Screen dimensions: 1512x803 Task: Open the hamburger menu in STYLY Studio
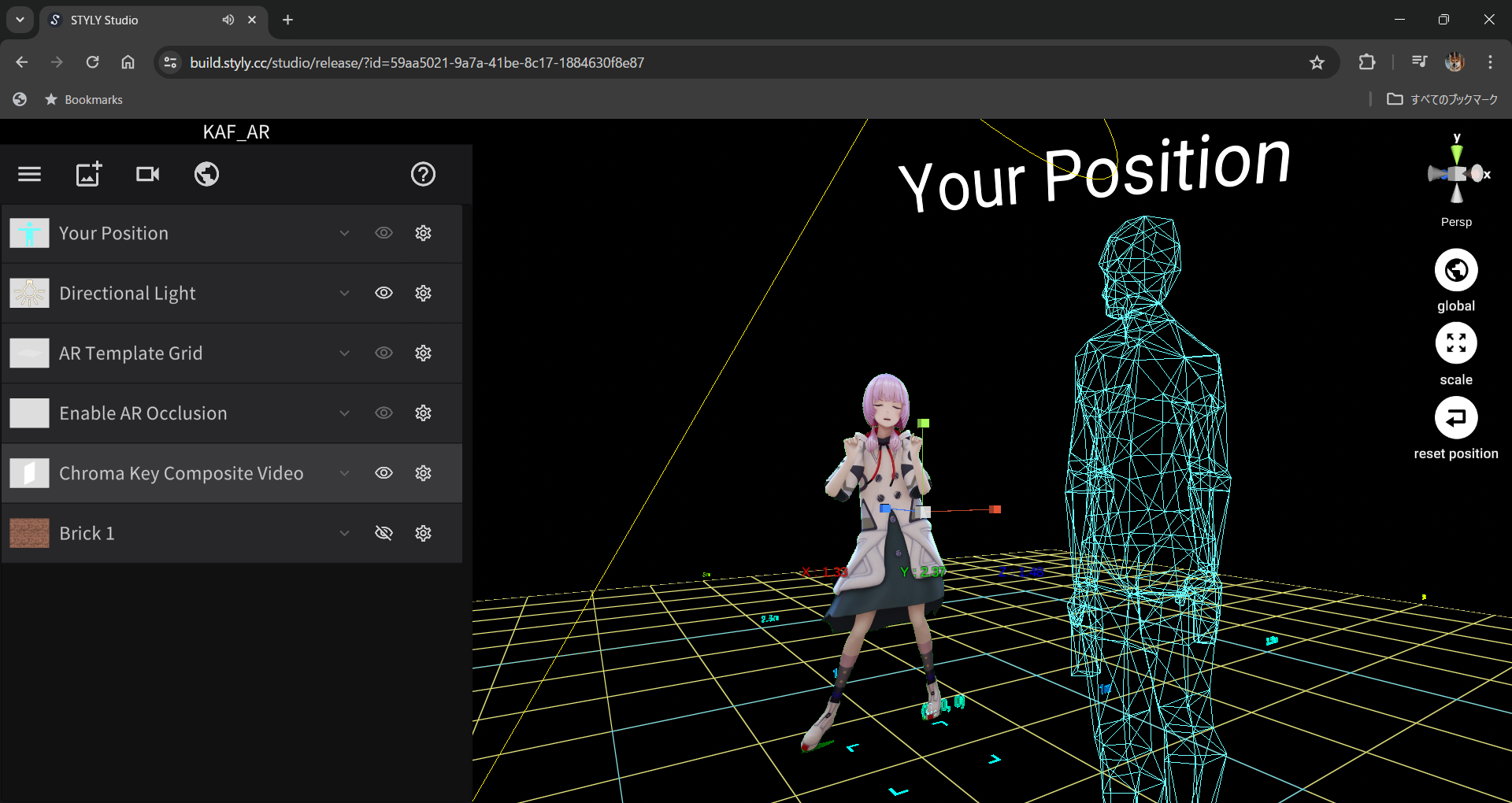pos(29,174)
